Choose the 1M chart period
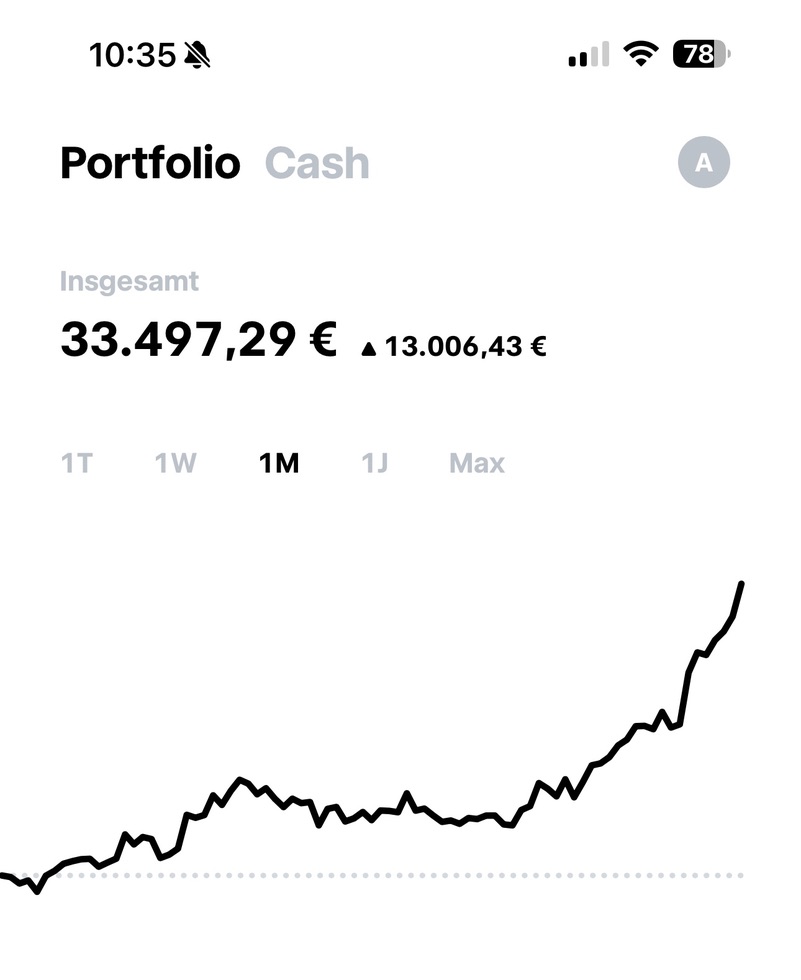This screenshot has height=980, width=801. (x=278, y=464)
